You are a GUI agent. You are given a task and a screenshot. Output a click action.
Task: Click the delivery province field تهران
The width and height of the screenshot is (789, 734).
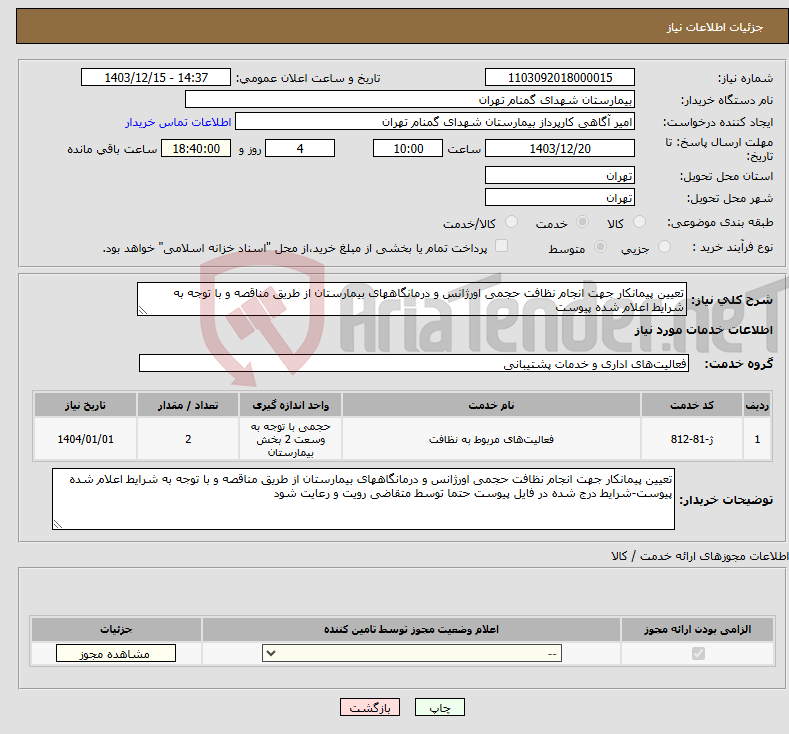[x=560, y=176]
